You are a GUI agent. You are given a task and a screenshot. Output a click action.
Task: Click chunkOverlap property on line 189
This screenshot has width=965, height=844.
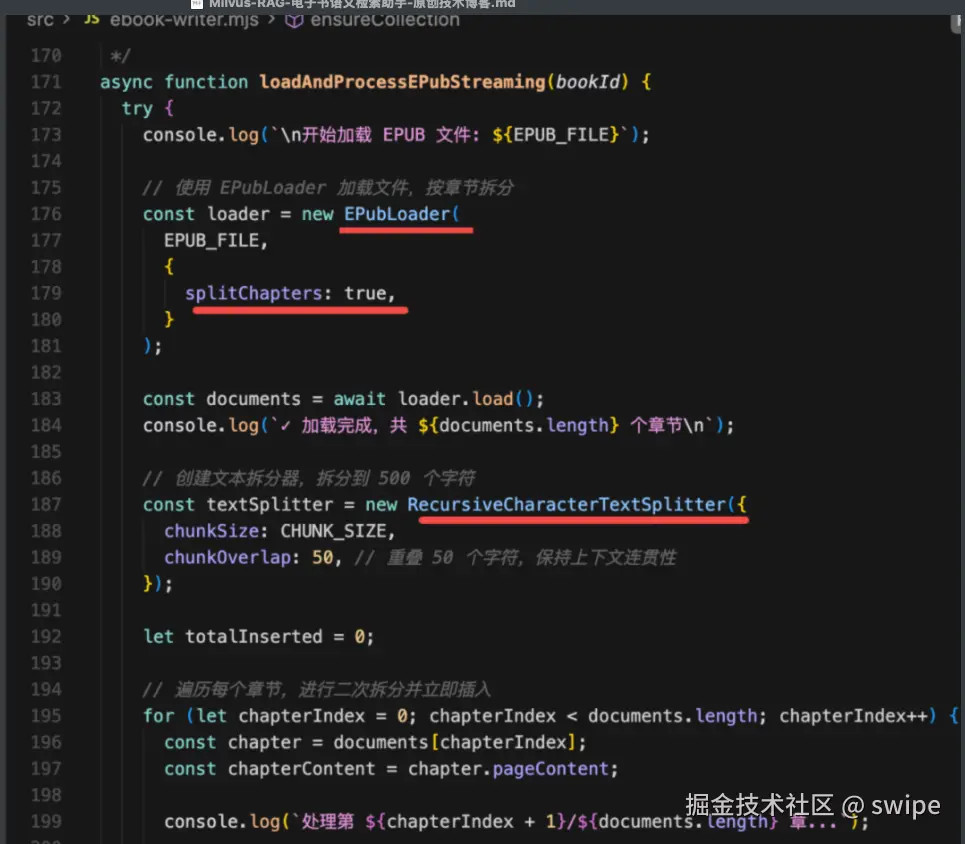point(227,558)
